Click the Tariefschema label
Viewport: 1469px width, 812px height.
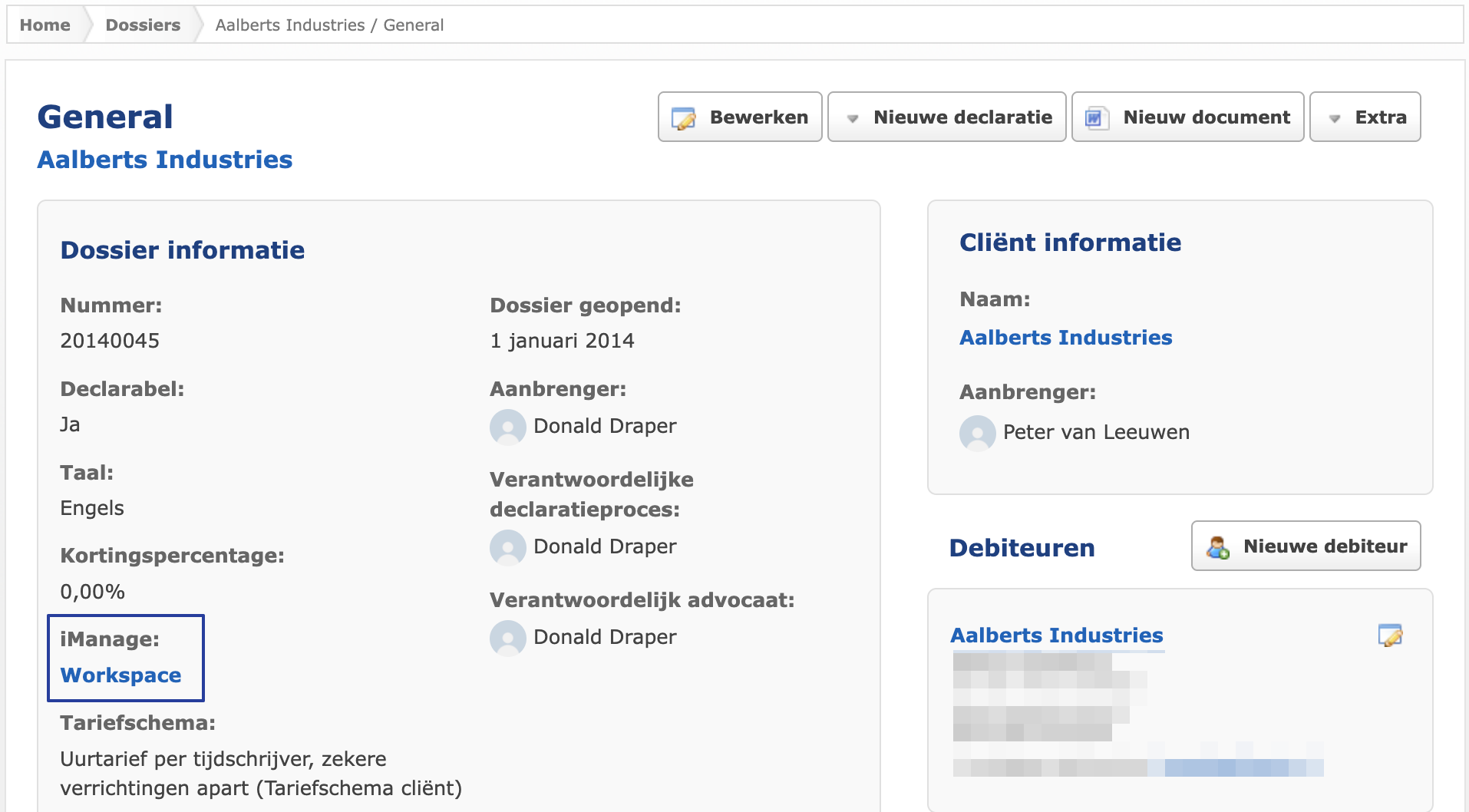[137, 723]
